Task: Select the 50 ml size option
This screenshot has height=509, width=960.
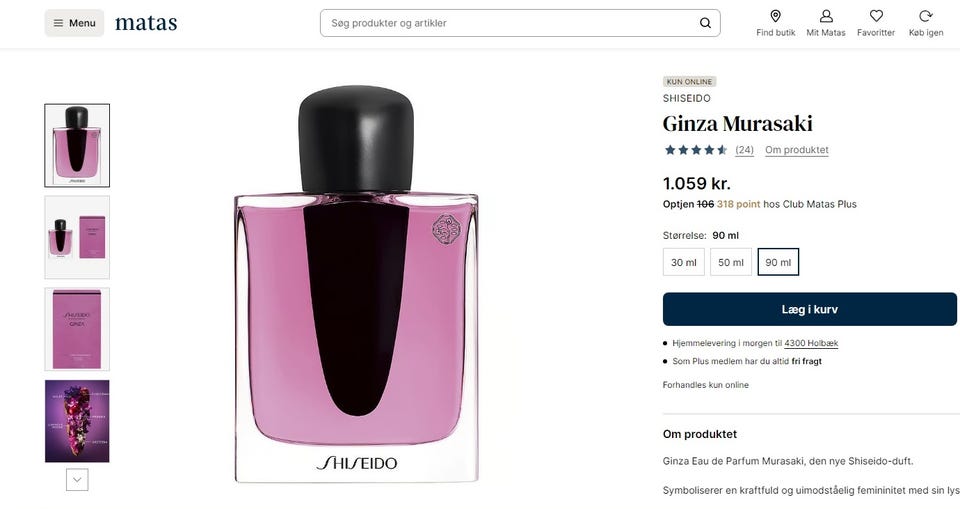Action: pyautogui.click(x=730, y=262)
